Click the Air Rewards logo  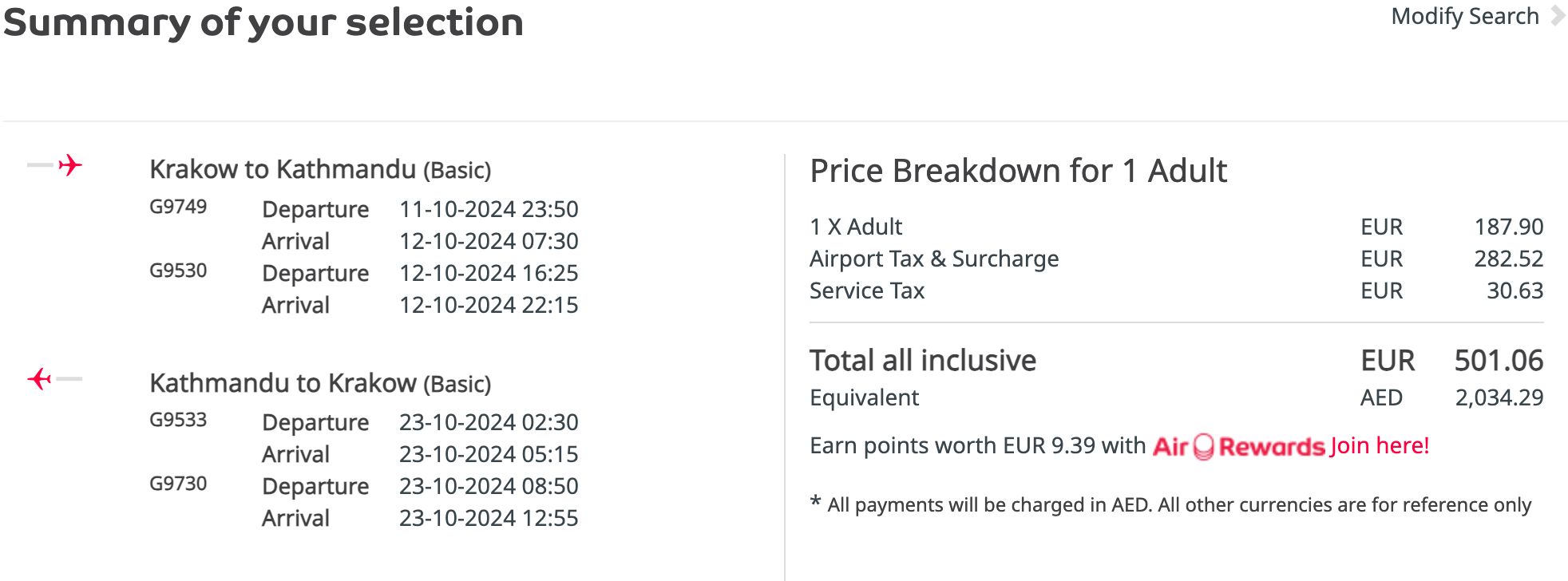(1238, 446)
